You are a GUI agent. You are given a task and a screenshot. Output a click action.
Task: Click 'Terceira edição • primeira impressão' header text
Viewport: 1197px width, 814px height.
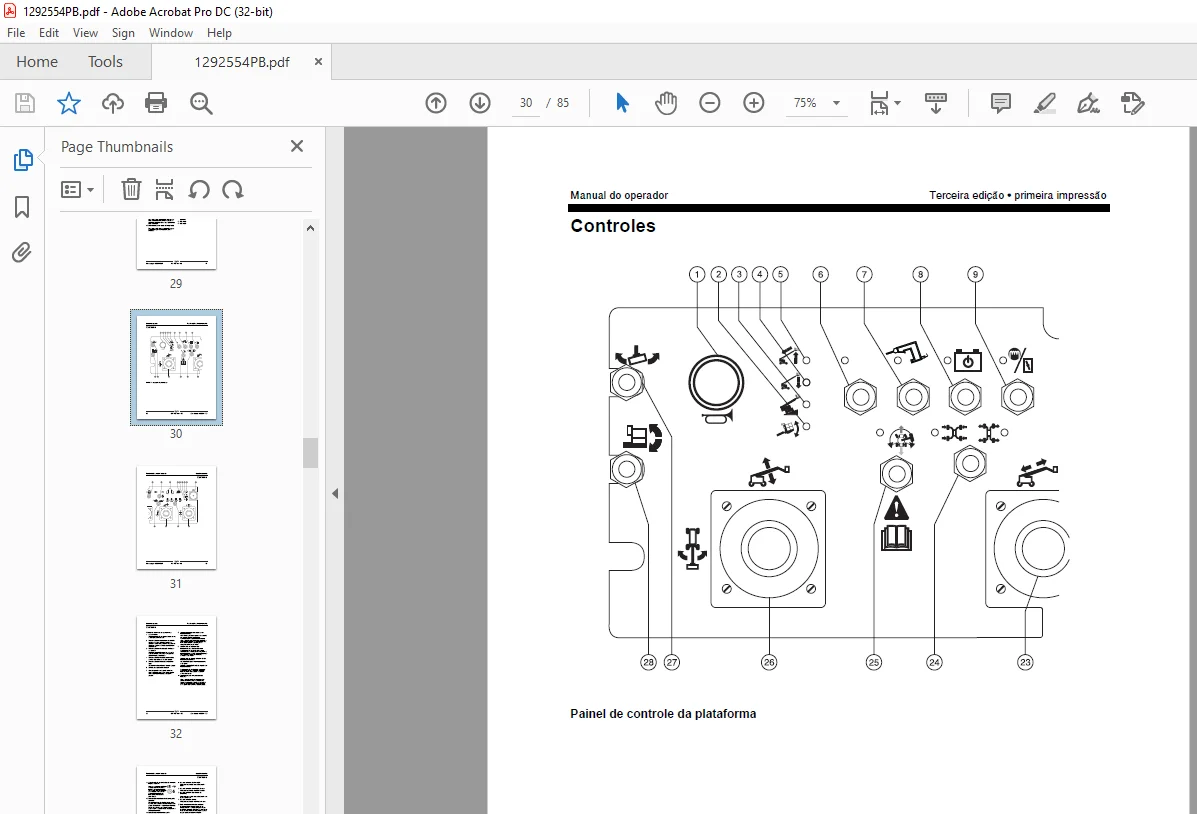(x=1018, y=195)
